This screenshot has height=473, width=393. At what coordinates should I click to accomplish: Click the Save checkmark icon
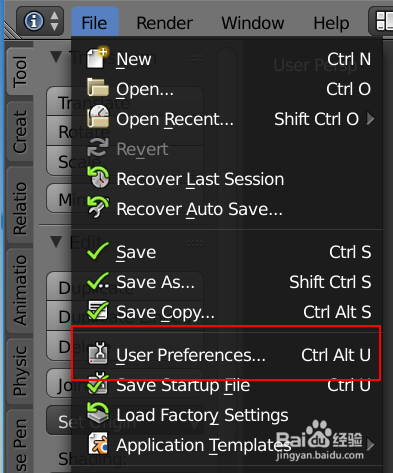pyautogui.click(x=98, y=251)
